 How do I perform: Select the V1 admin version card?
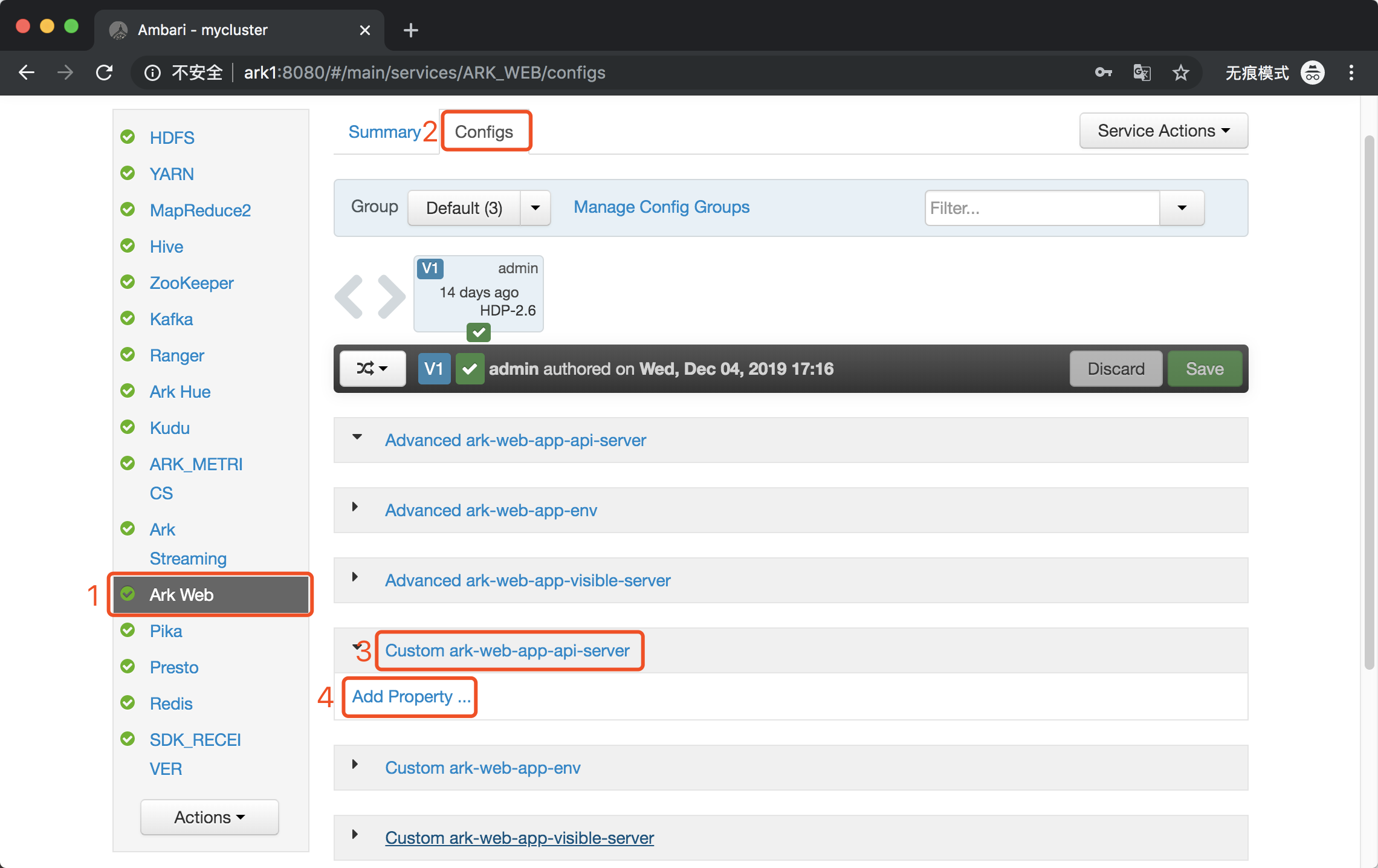pyautogui.click(x=479, y=294)
